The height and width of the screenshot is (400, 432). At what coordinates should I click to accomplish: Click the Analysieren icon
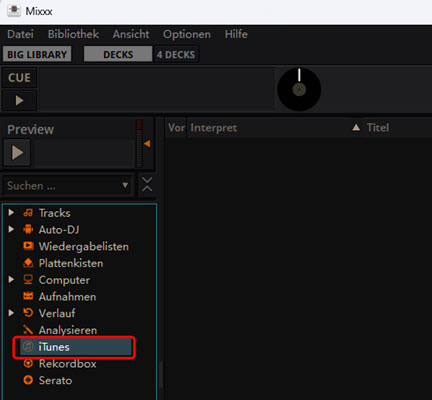click(x=28, y=330)
